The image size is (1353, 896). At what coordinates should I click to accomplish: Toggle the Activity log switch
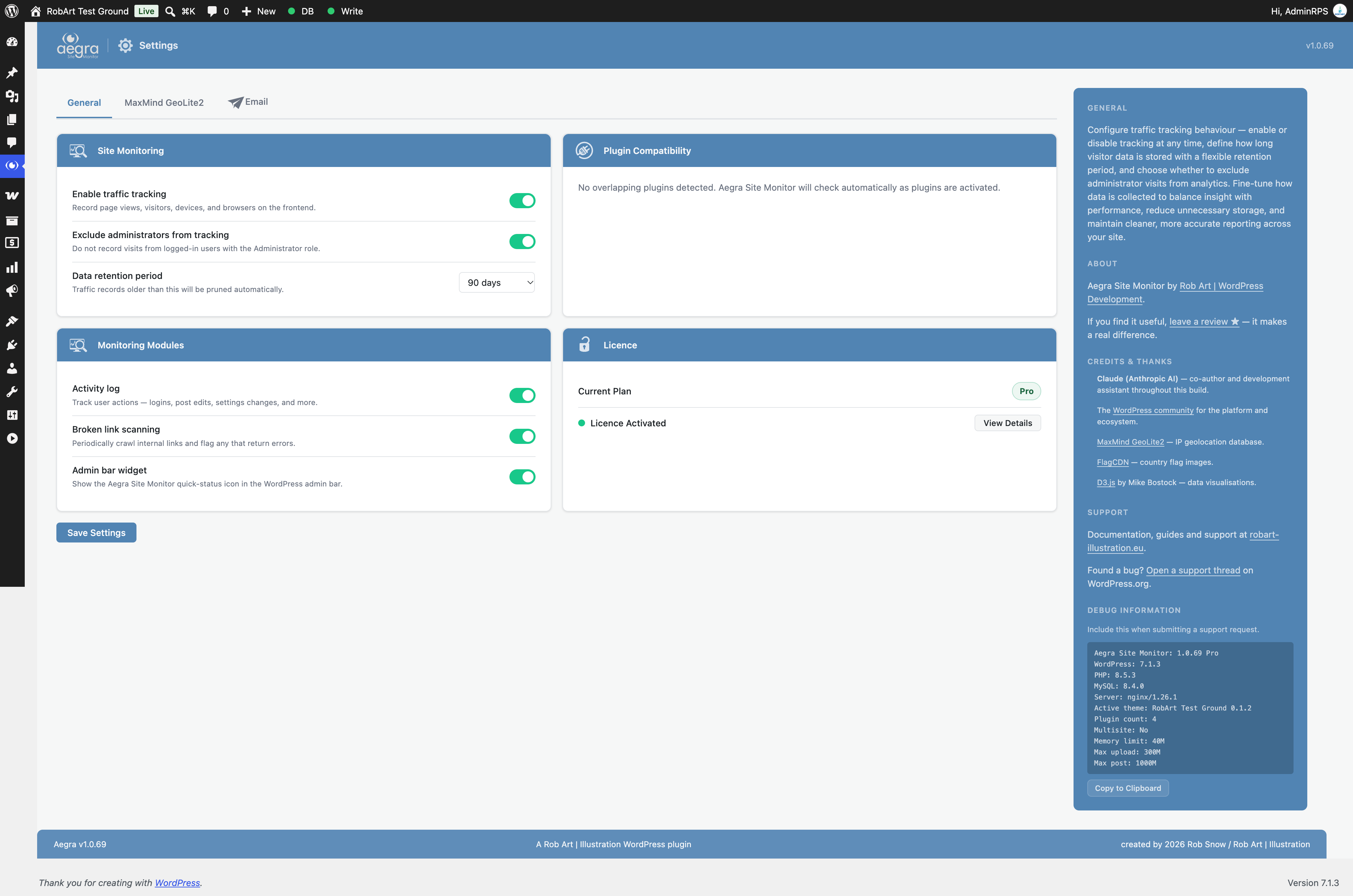click(x=522, y=395)
